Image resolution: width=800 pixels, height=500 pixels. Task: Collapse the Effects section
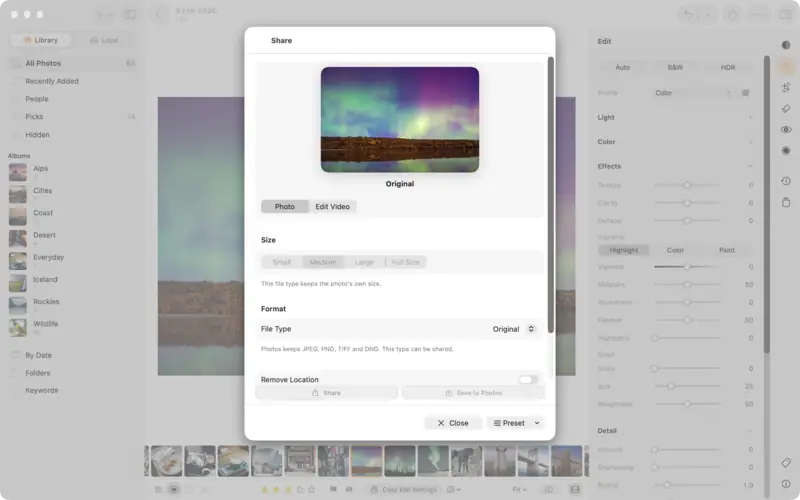tap(675, 166)
